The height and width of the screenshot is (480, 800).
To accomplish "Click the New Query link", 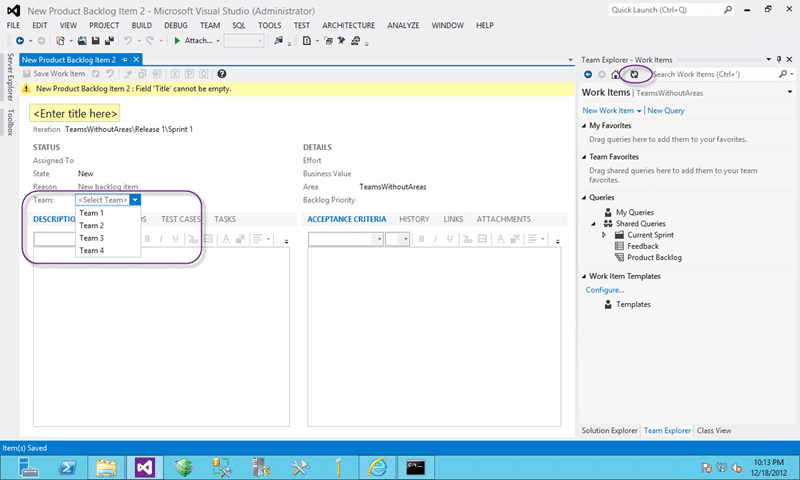I will [x=666, y=111].
